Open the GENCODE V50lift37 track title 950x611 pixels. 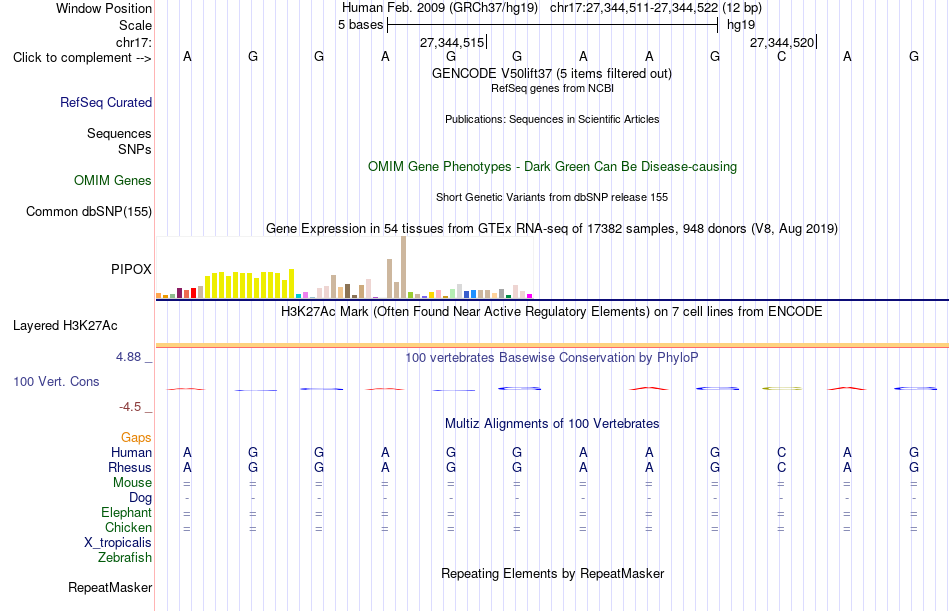[x=552, y=73]
